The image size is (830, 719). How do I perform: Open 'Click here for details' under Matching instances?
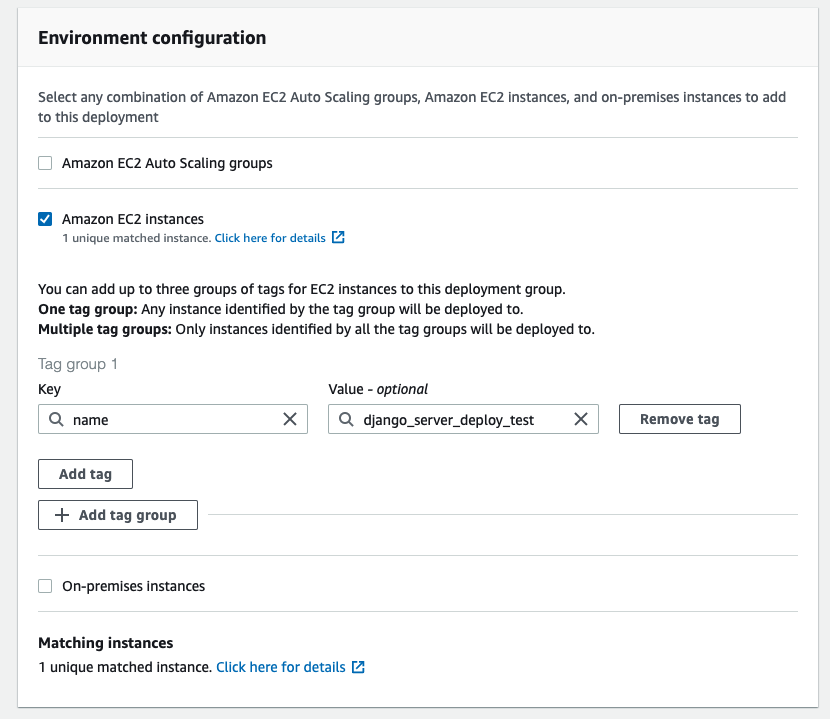(281, 667)
